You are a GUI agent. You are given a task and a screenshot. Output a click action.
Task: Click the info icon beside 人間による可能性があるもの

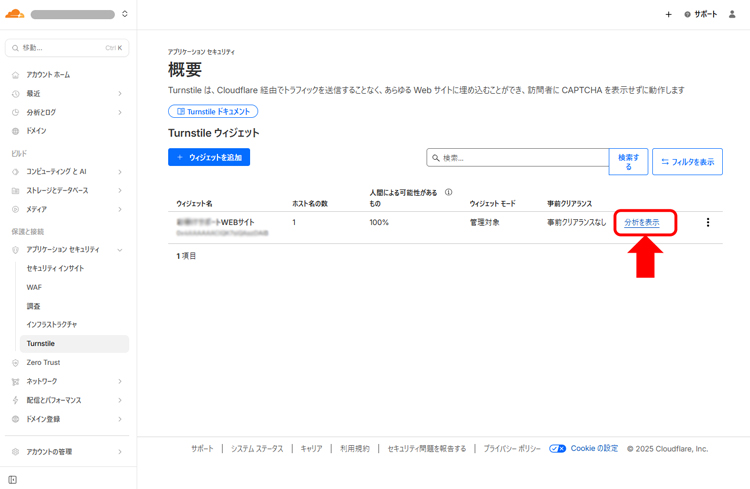(x=448, y=192)
